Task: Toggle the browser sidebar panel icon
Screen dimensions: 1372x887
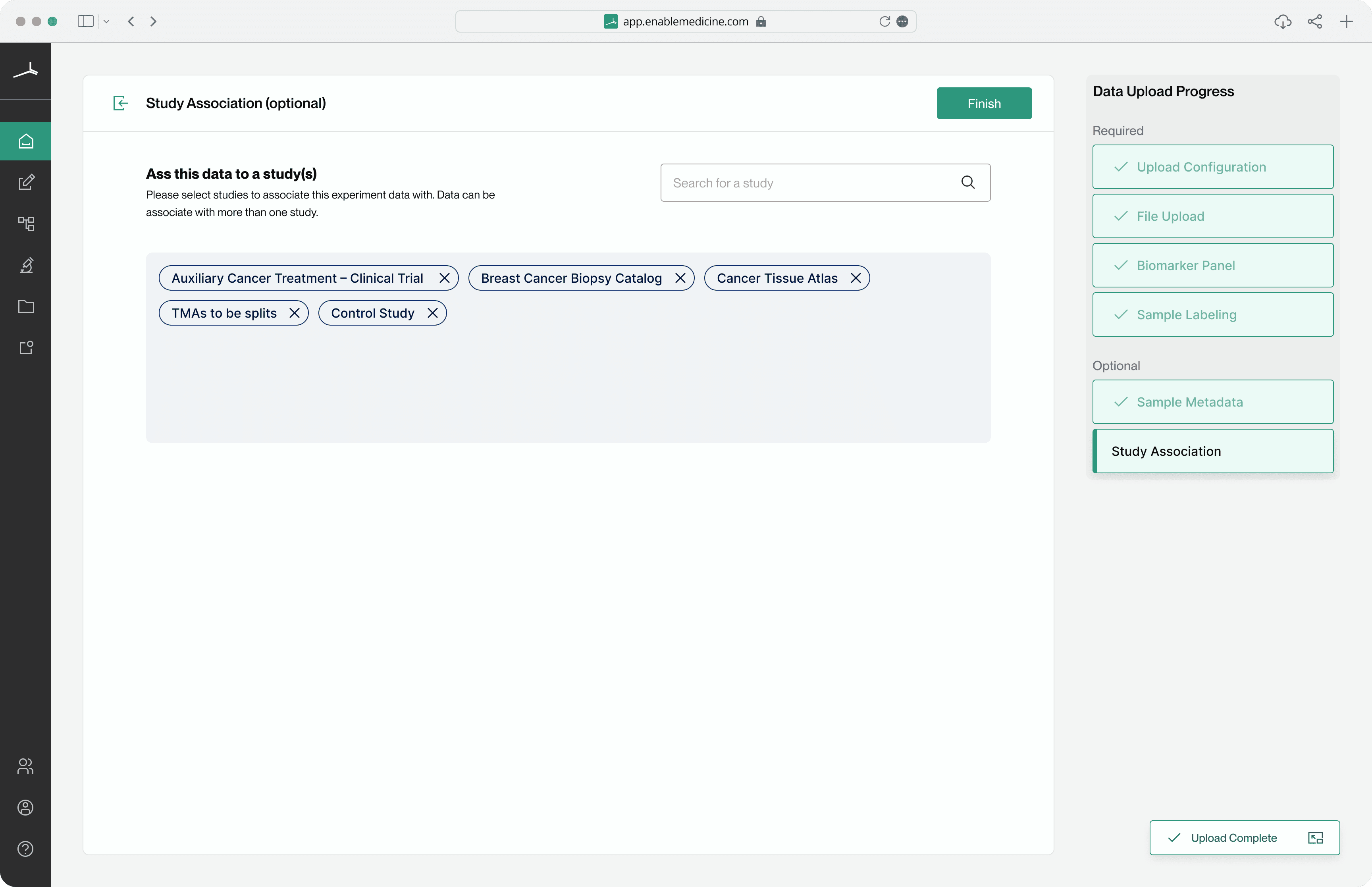Action: (x=85, y=21)
